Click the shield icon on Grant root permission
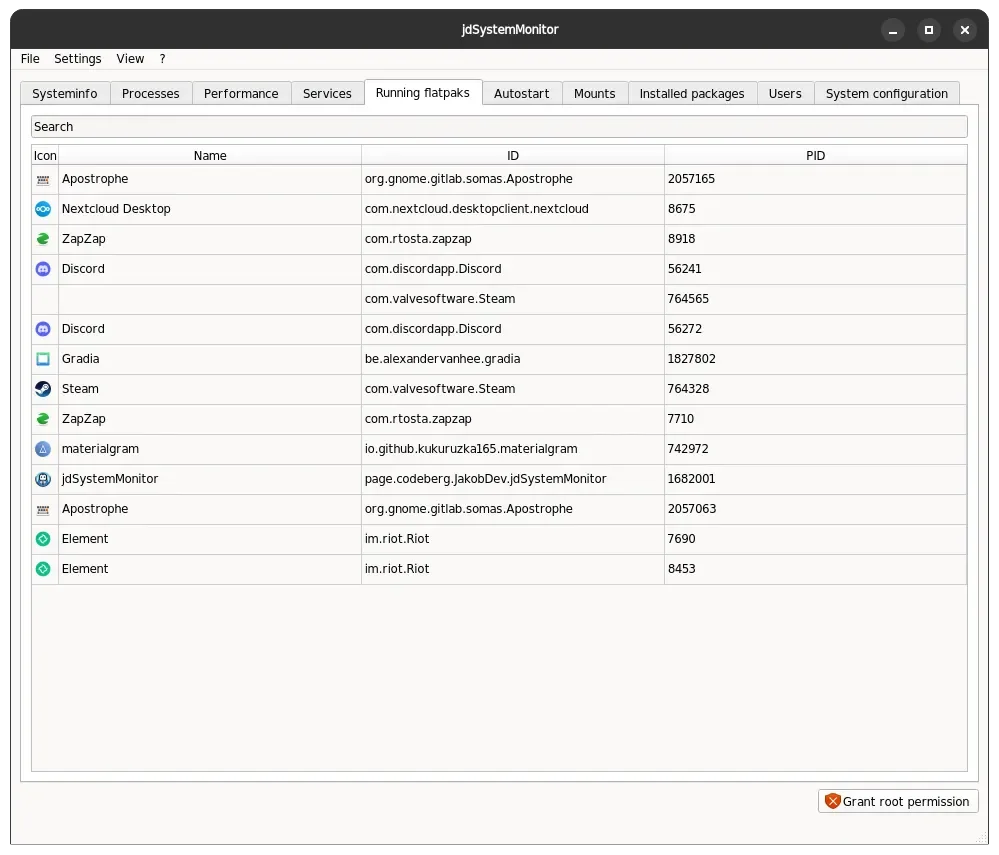This screenshot has height=855, width=999. [832, 801]
